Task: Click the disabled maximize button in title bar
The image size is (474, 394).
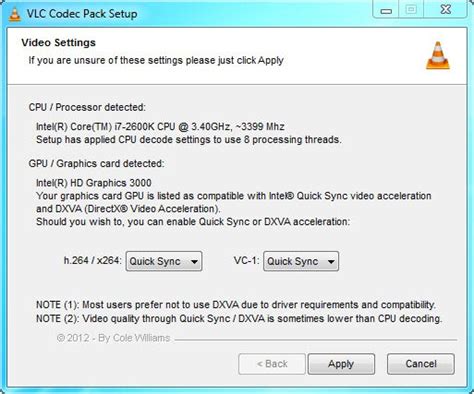Action: tap(411, 10)
